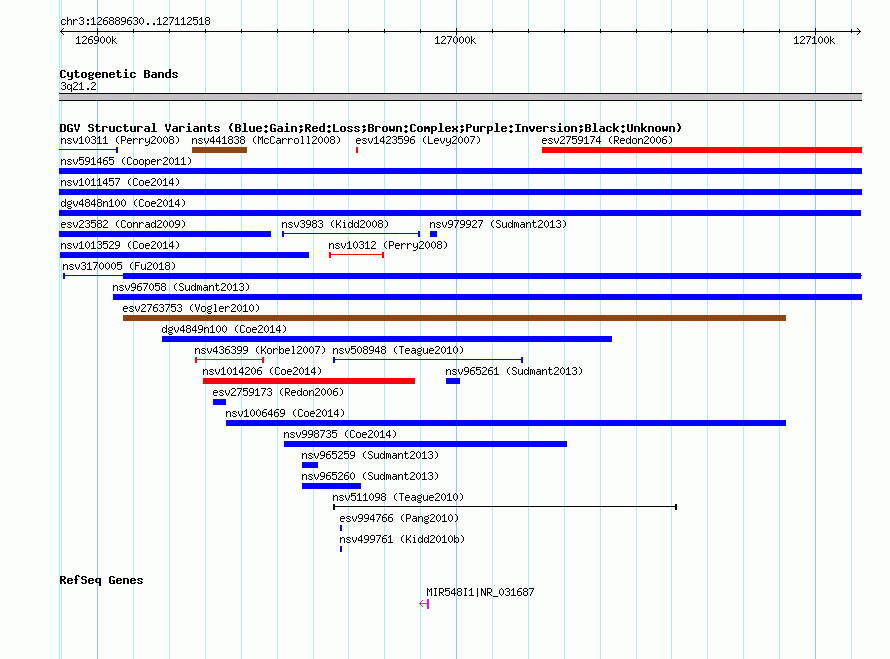Image resolution: width=890 pixels, height=659 pixels.
Task: Click the 127000k ruler label
Action: pyautogui.click(x=455, y=40)
